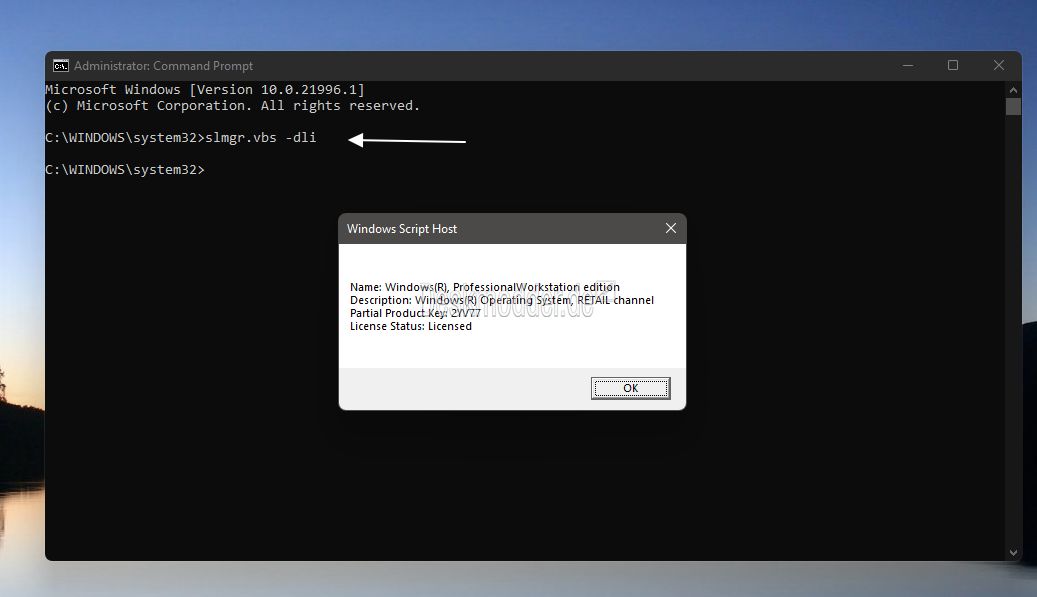The height and width of the screenshot is (597, 1037).
Task: Minimize the Command Prompt window
Action: tap(908, 65)
